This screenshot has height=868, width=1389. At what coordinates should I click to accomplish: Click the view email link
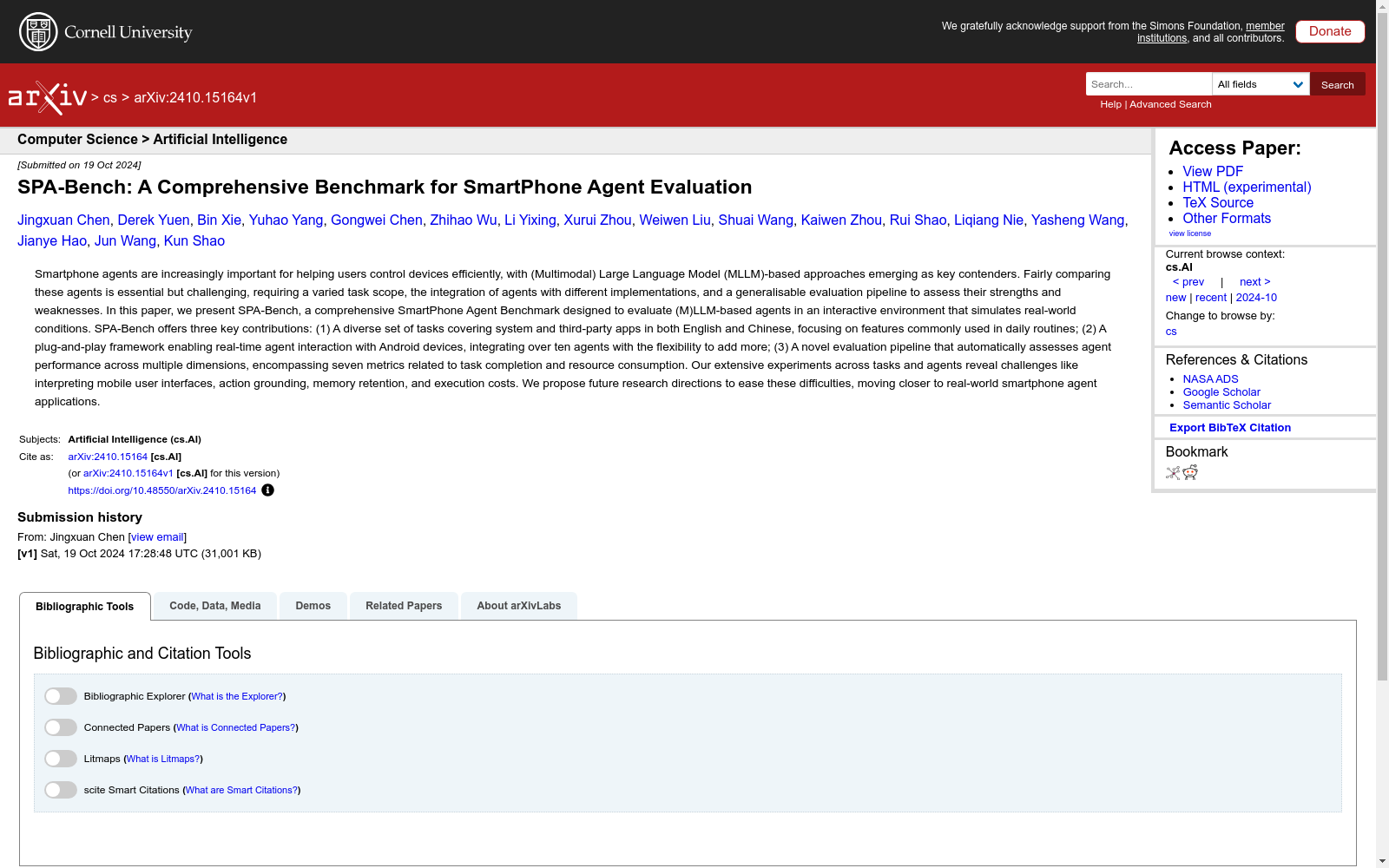point(157,537)
